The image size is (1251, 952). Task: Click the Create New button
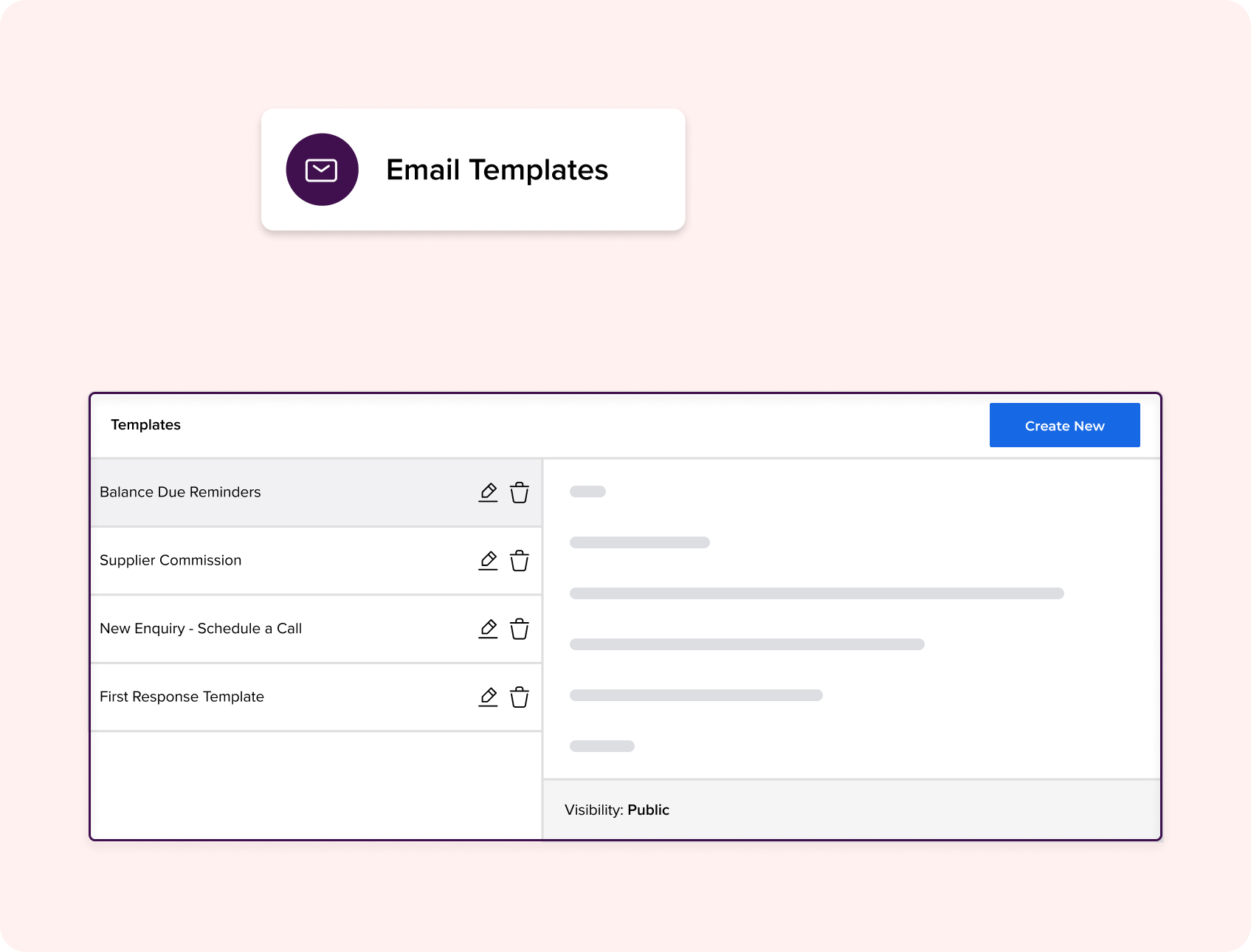tap(1064, 425)
